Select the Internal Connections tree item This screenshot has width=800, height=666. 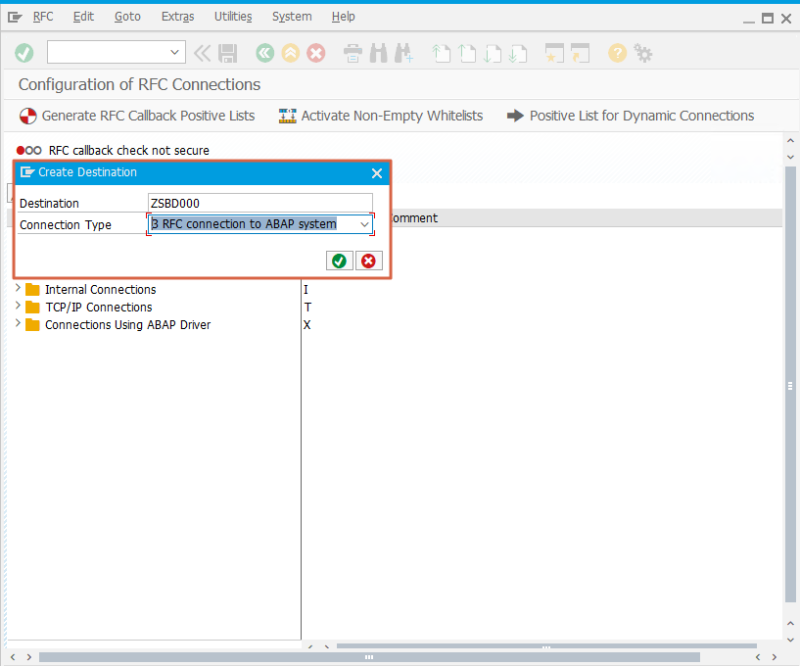tap(101, 290)
